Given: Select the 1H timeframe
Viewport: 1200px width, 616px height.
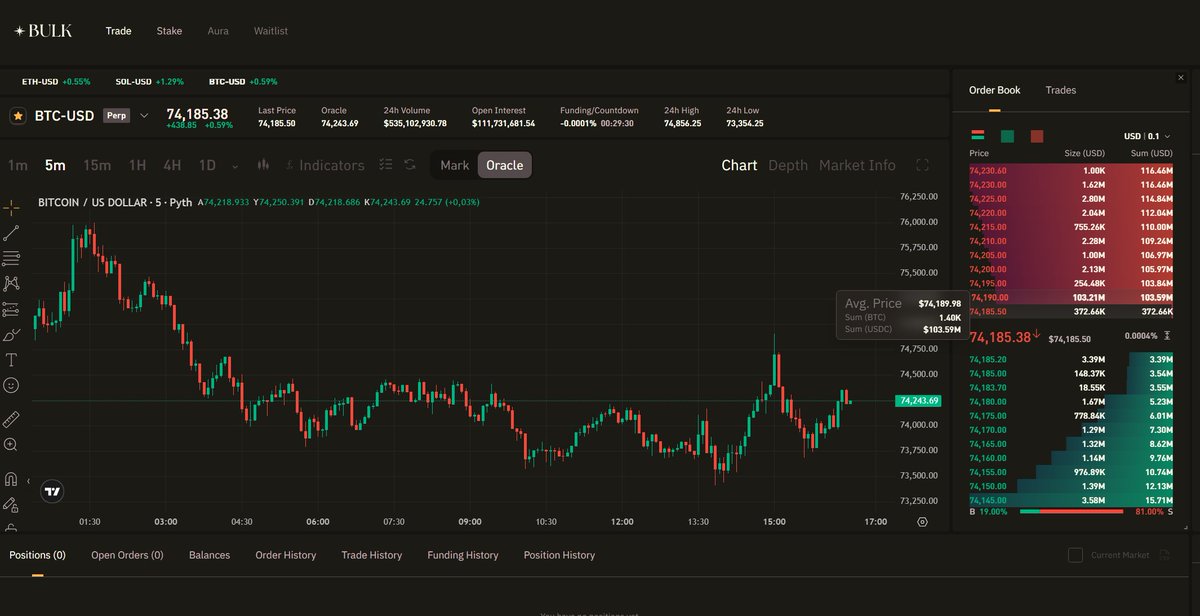Looking at the screenshot, I should pyautogui.click(x=137, y=165).
